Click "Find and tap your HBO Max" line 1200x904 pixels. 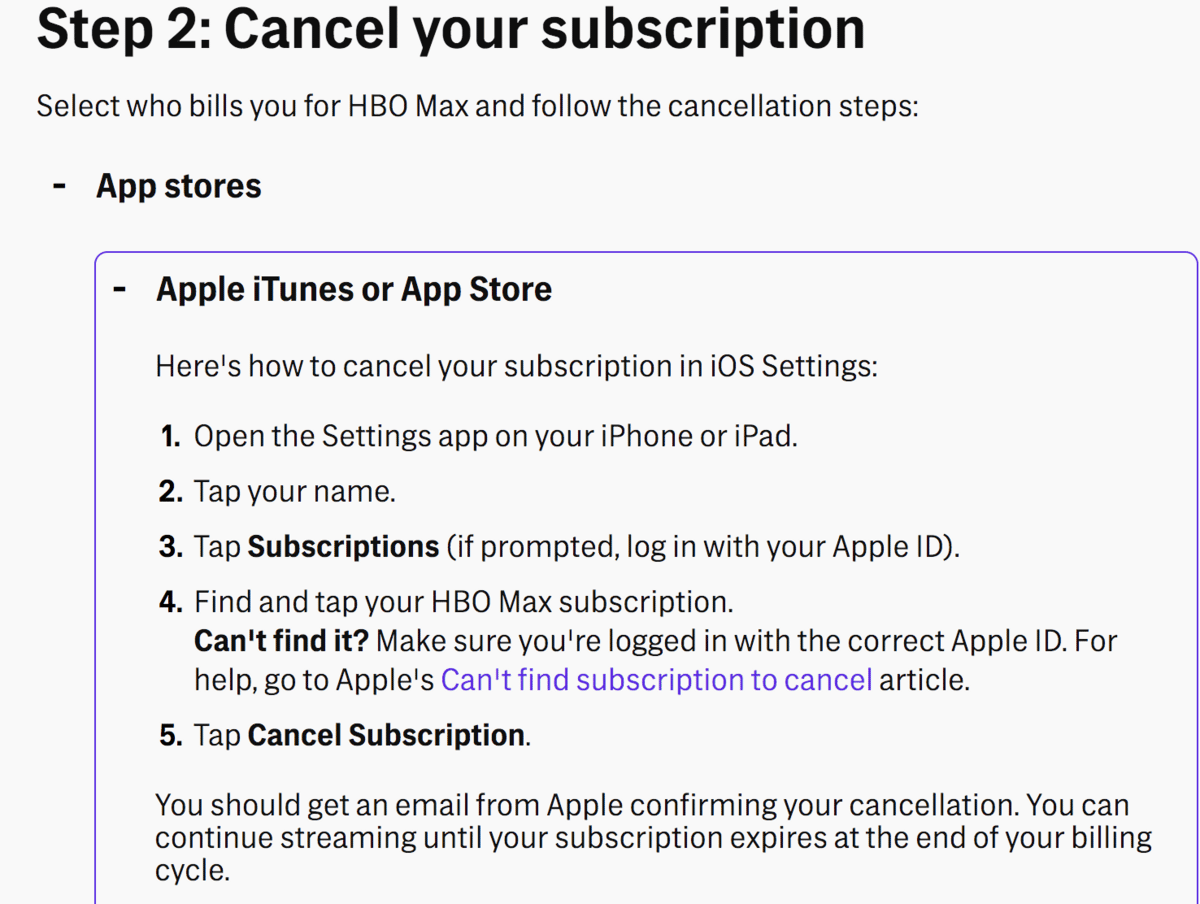[464, 602]
